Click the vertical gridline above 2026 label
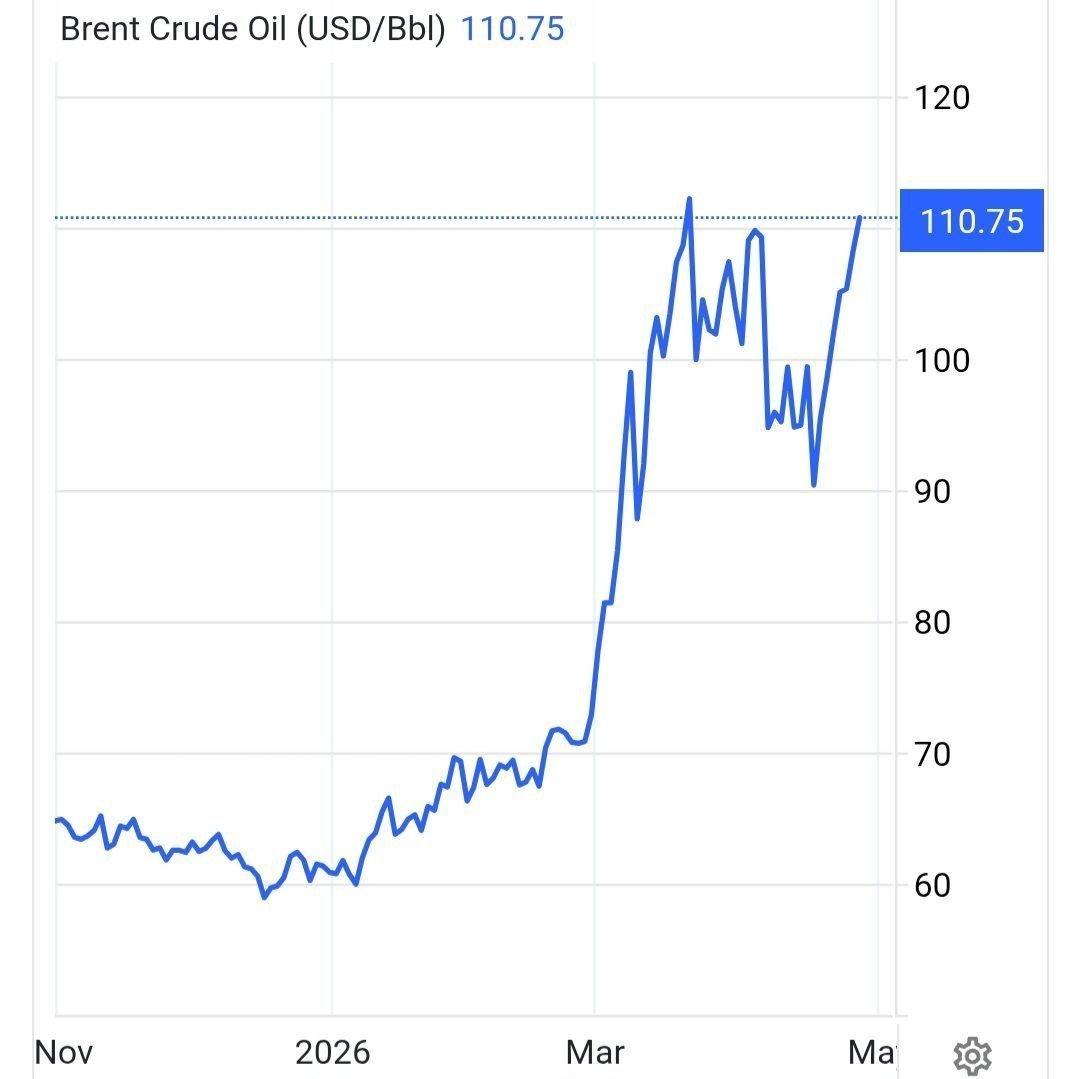 (332, 500)
